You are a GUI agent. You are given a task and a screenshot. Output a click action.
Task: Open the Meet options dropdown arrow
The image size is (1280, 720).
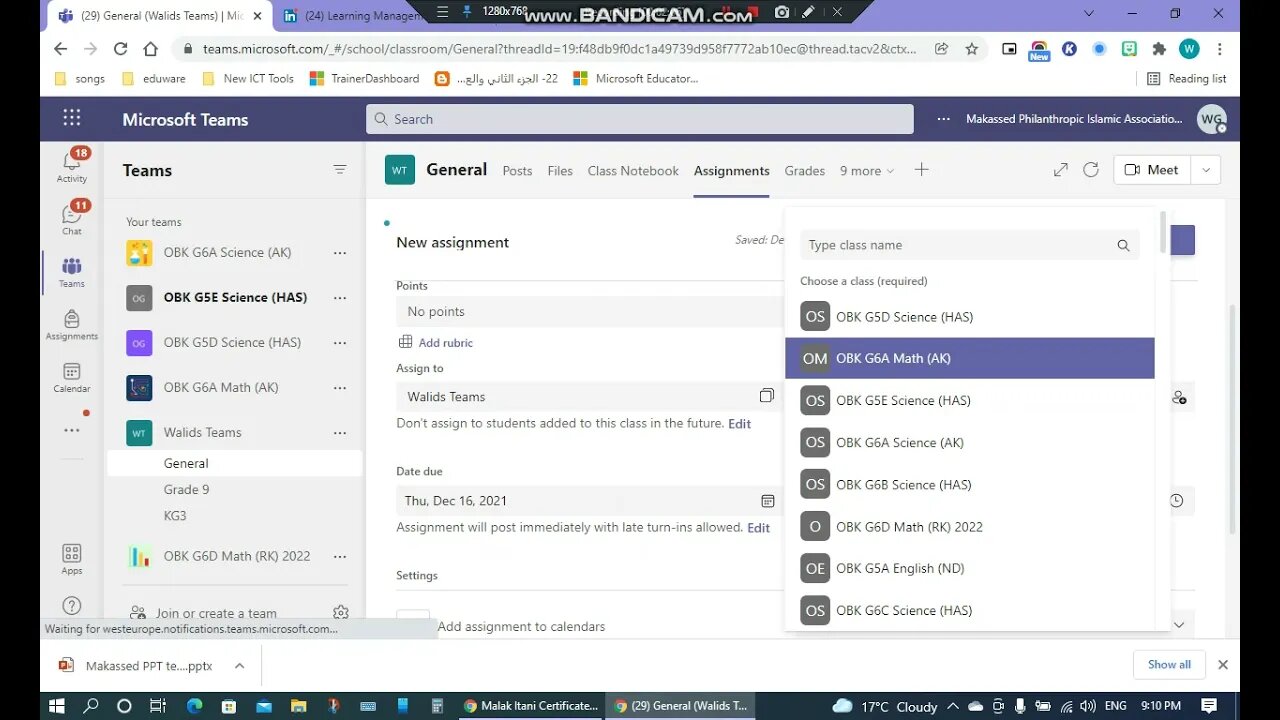click(x=1206, y=170)
